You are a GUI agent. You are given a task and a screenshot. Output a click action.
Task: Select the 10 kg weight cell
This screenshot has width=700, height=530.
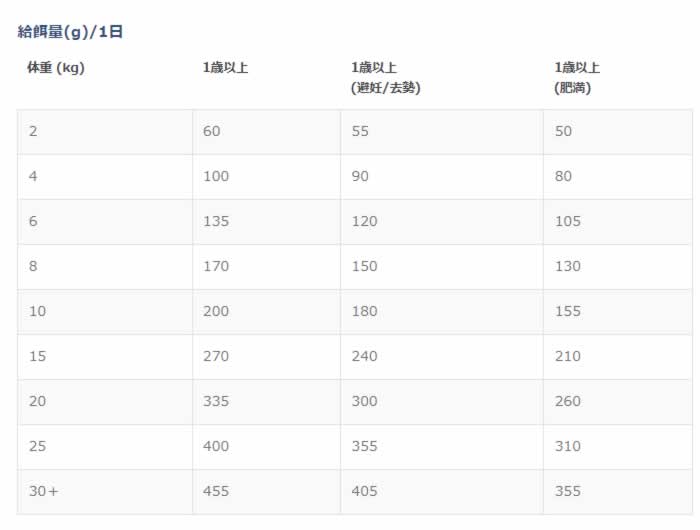click(x=37, y=311)
